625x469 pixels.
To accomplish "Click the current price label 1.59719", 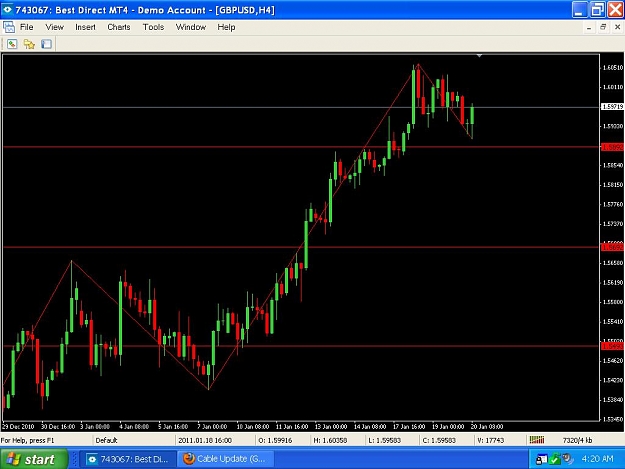I will coord(612,107).
